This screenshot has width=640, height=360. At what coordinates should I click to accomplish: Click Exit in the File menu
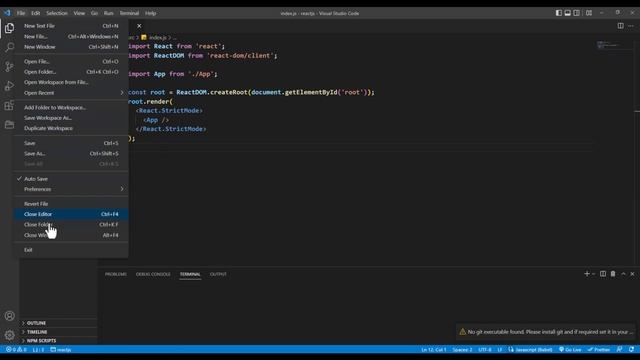pyautogui.click(x=71, y=250)
